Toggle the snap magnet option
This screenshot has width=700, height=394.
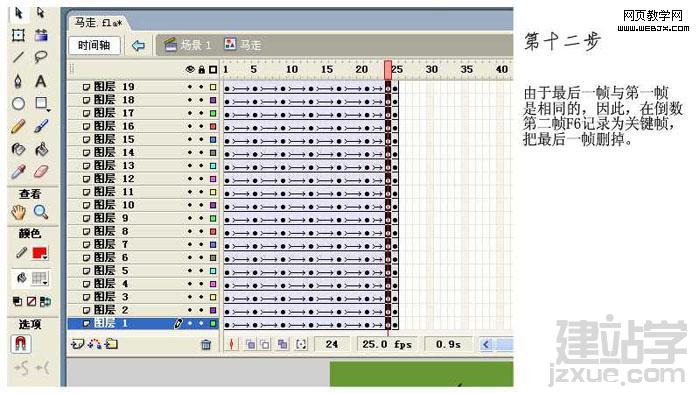[21, 344]
